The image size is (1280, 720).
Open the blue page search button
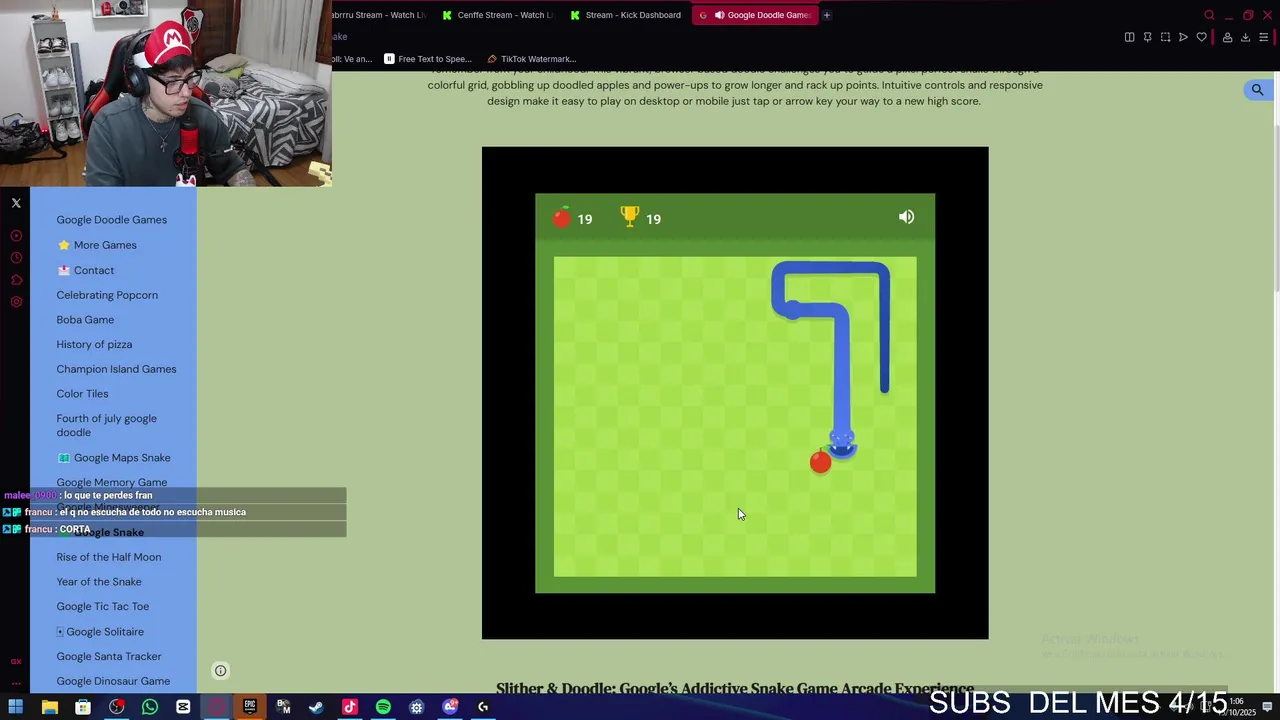(1257, 90)
